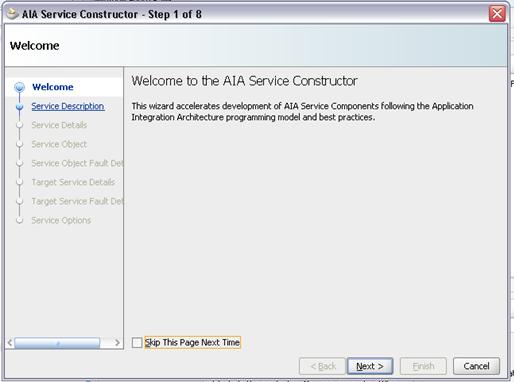
Task: Click the right arrow of the steps scrollbar
Action: click(117, 342)
